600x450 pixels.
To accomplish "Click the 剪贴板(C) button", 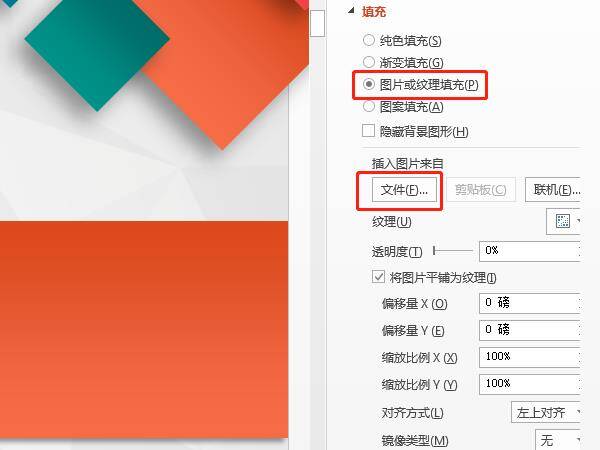I will pyautogui.click(x=481, y=189).
